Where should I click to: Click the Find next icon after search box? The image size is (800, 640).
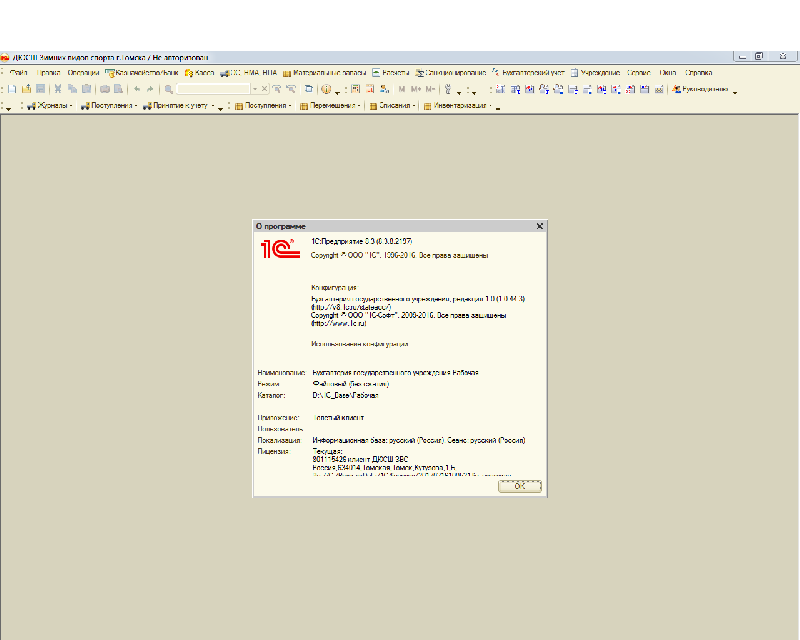coord(277,89)
